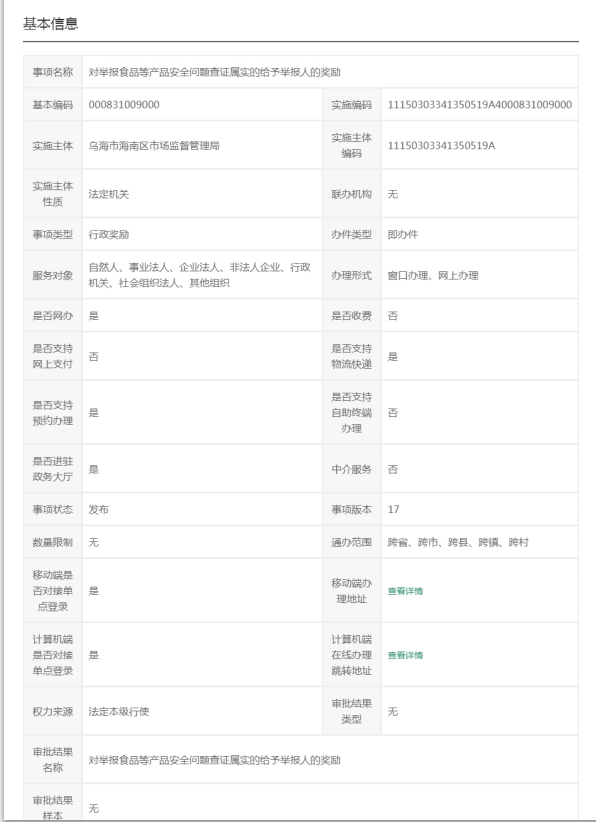This screenshot has width=596, height=822.
Task: Click the 法定本级行使 权力来源 value
Action: pos(118,711)
